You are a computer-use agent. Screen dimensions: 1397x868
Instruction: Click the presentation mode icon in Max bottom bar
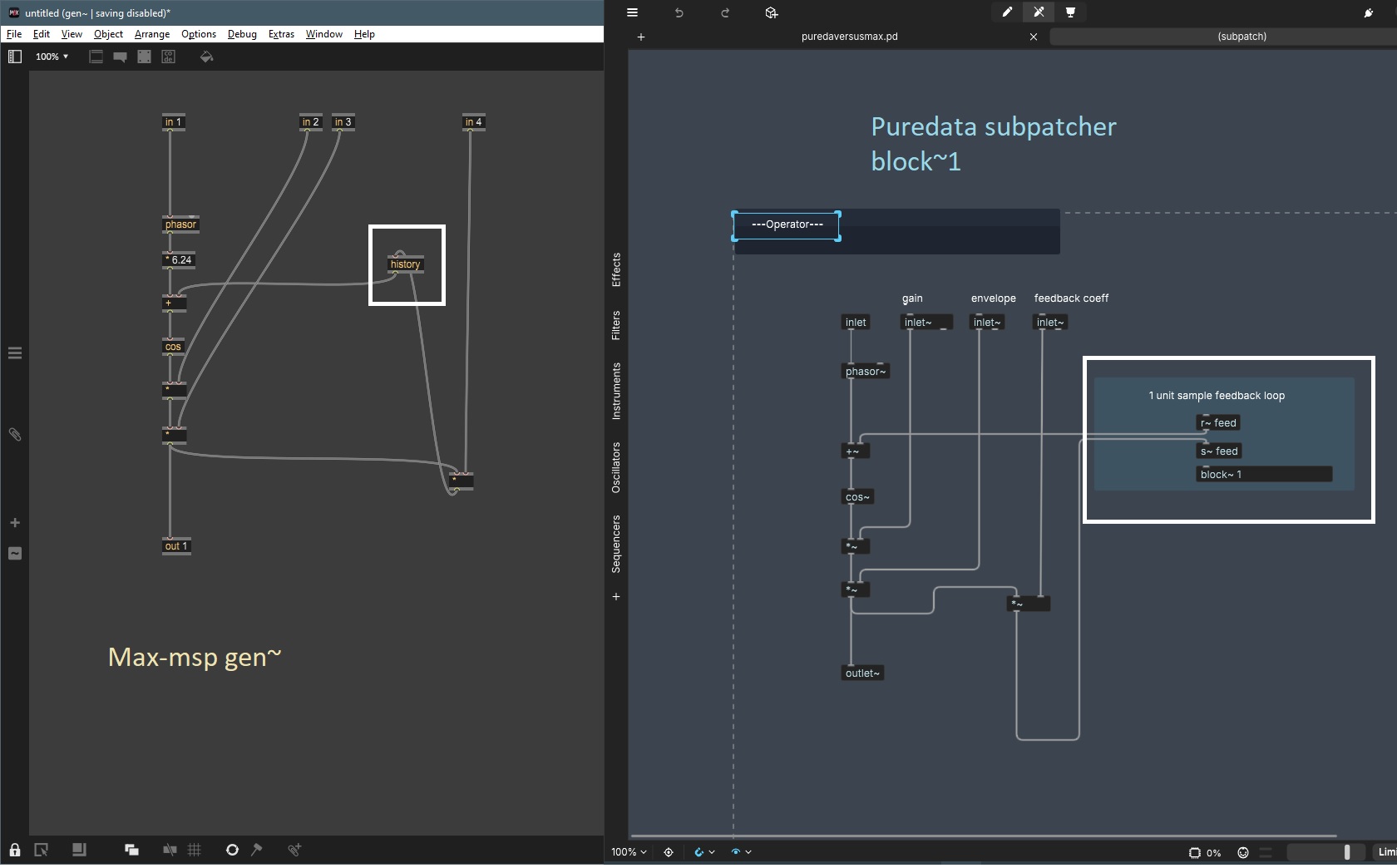79,850
